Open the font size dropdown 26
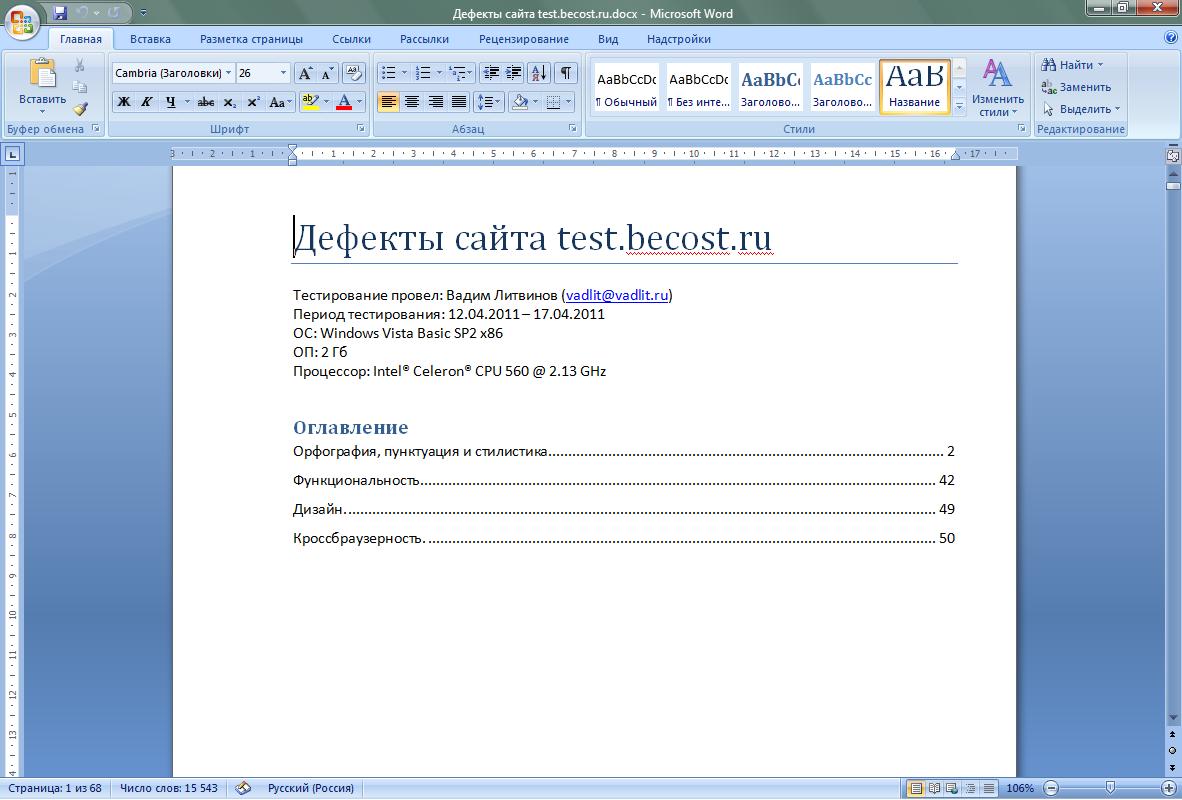The width and height of the screenshot is (1182, 800). coord(283,73)
